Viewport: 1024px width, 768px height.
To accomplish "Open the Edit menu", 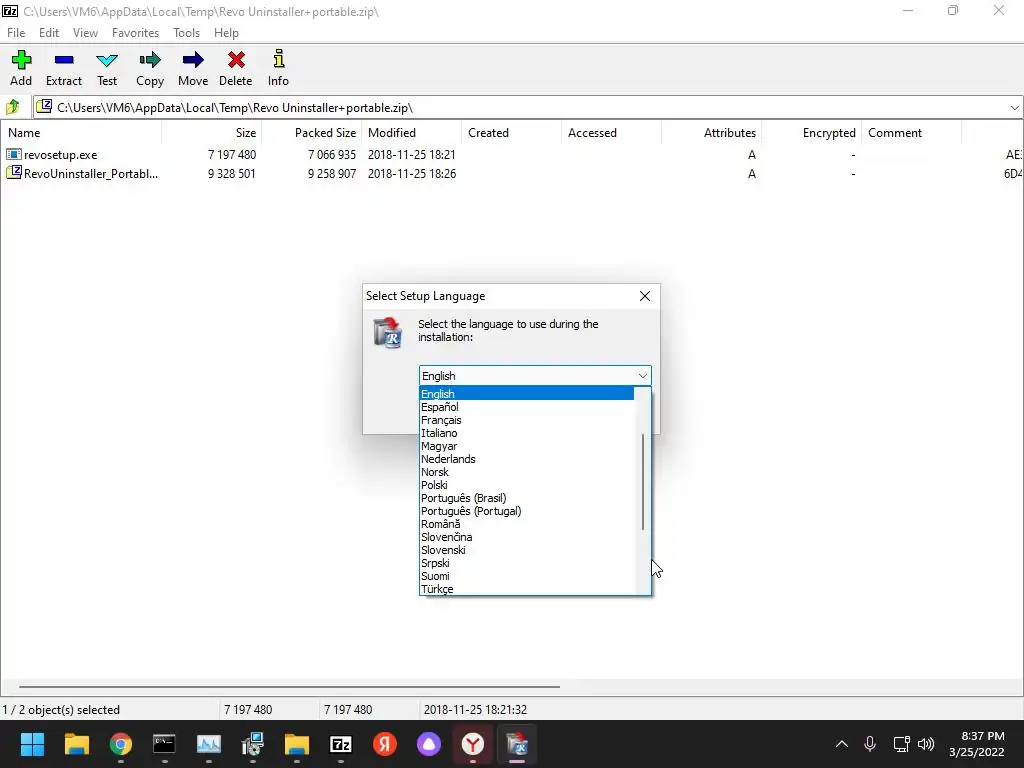I will 49,33.
